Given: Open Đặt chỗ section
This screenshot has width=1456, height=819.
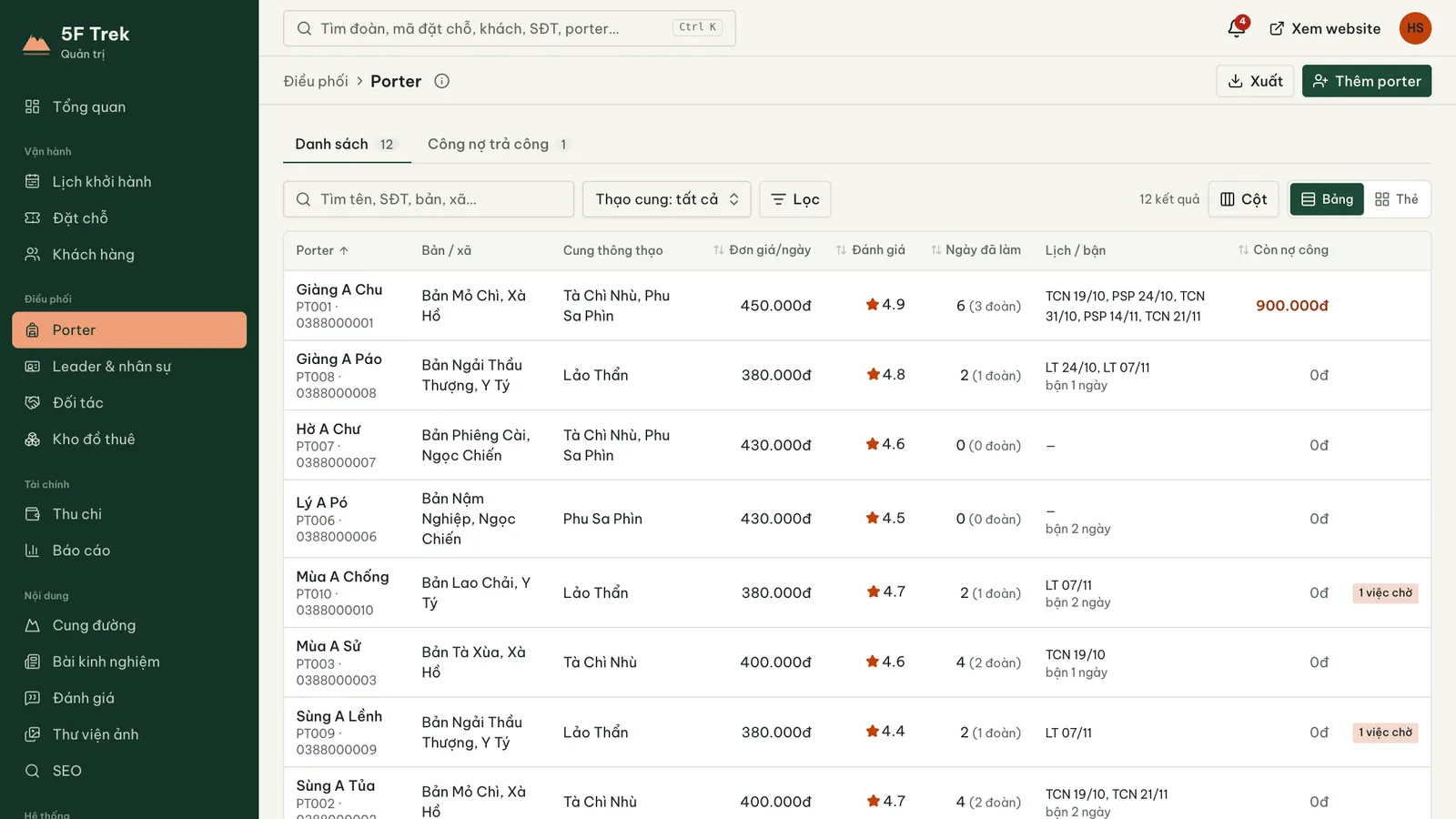Looking at the screenshot, I should pos(129,217).
